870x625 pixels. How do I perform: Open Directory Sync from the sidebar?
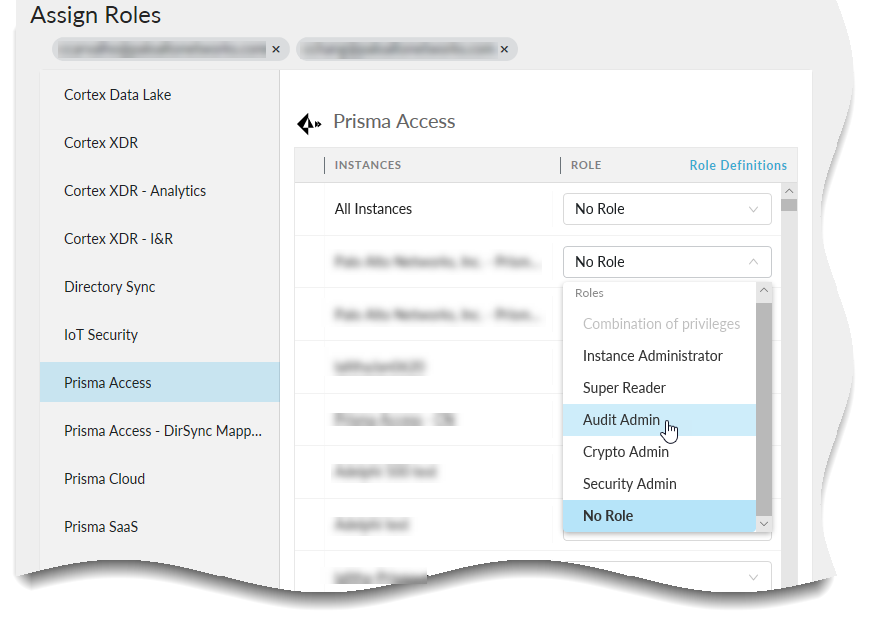click(109, 287)
